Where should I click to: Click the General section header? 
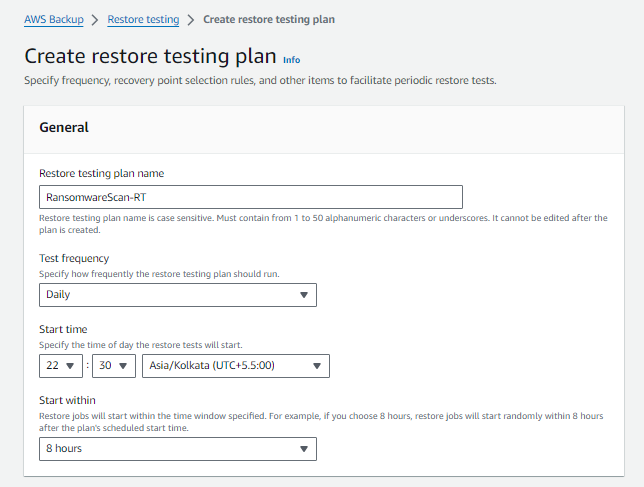point(64,127)
